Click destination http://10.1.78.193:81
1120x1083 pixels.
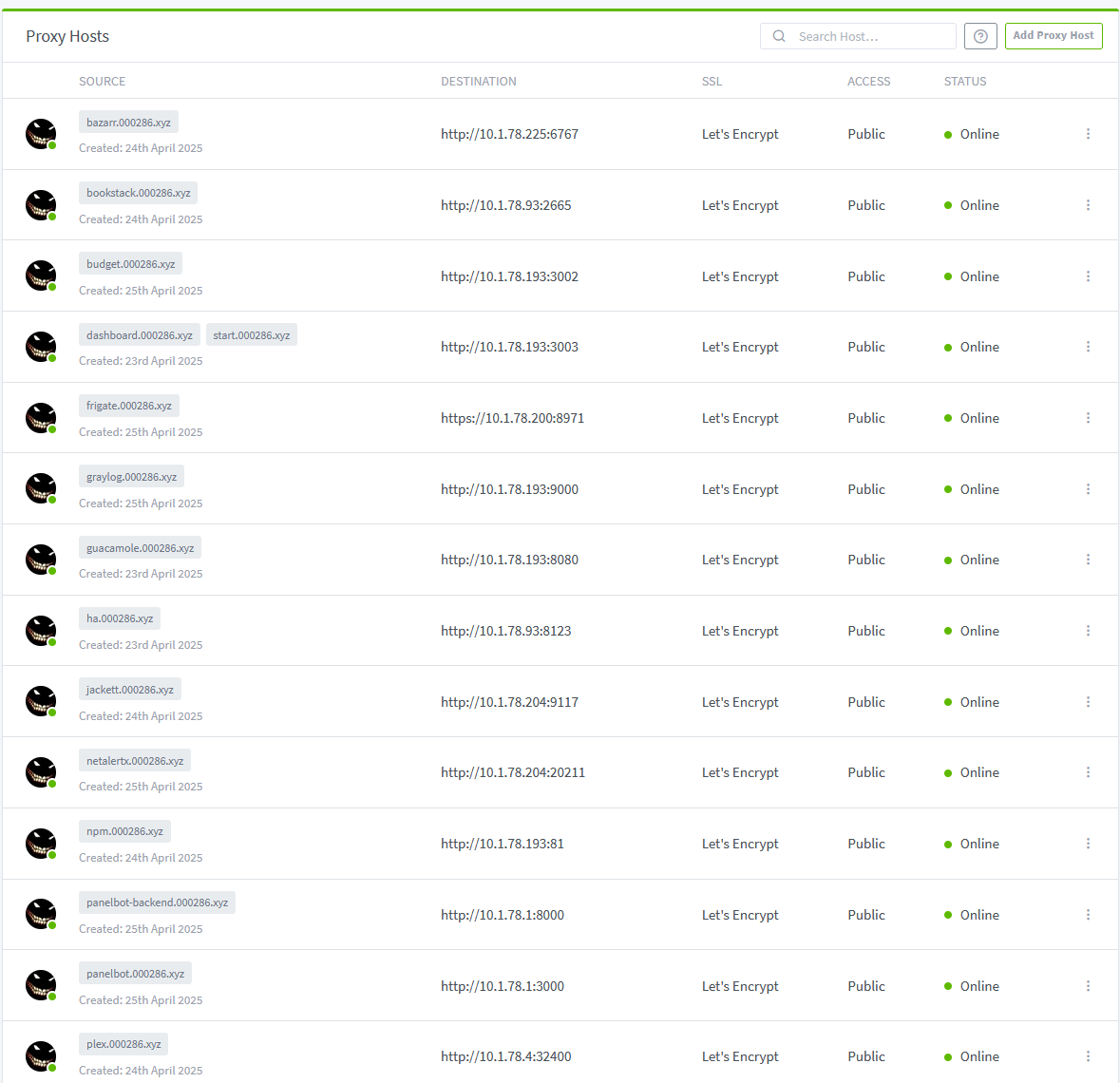point(503,844)
